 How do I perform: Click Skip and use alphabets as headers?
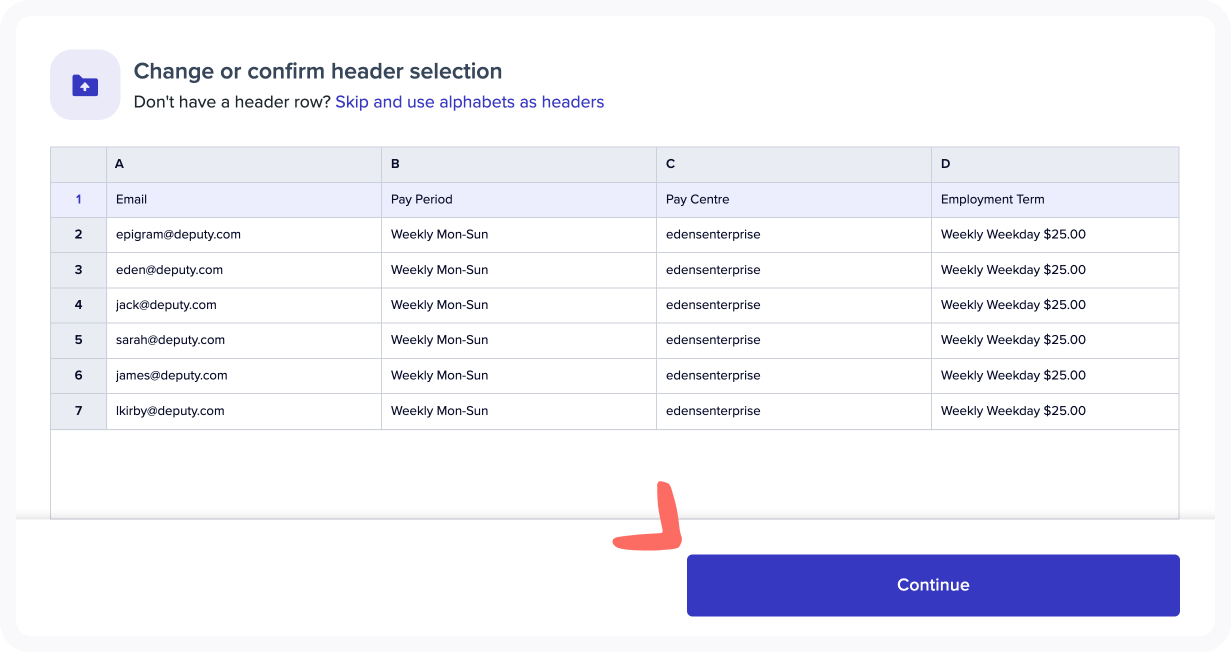pyautogui.click(x=469, y=102)
